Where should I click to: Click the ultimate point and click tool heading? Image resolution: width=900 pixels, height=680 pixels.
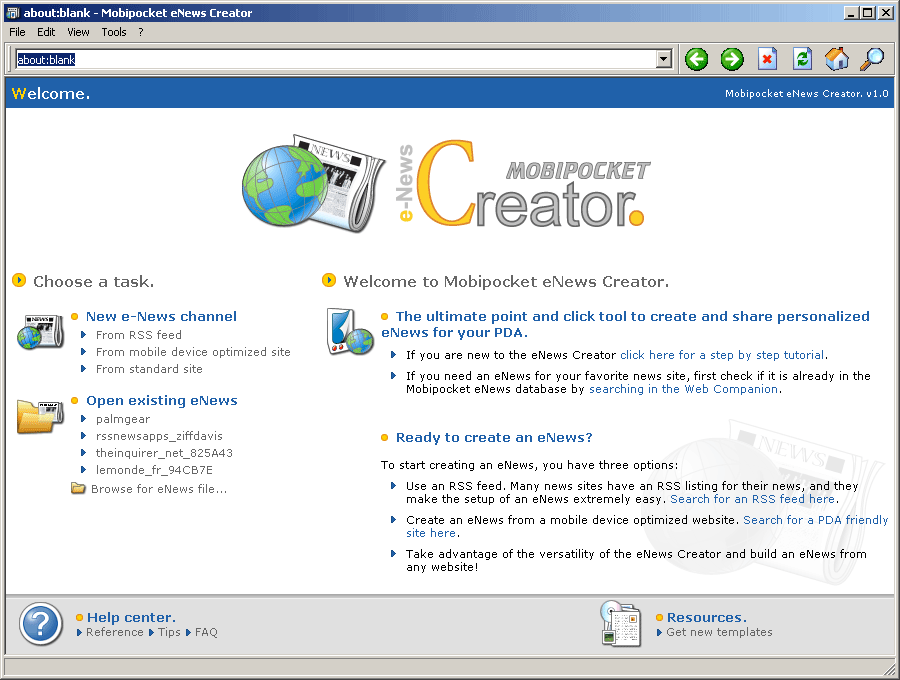626,324
